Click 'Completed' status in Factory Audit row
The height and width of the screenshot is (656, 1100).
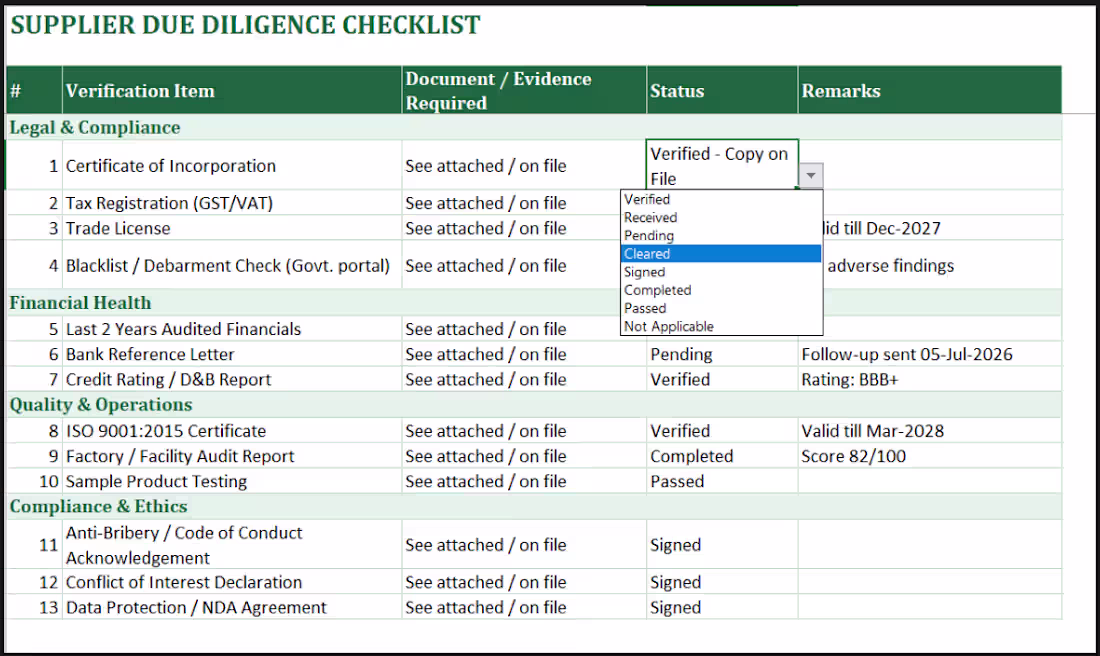(x=722, y=456)
